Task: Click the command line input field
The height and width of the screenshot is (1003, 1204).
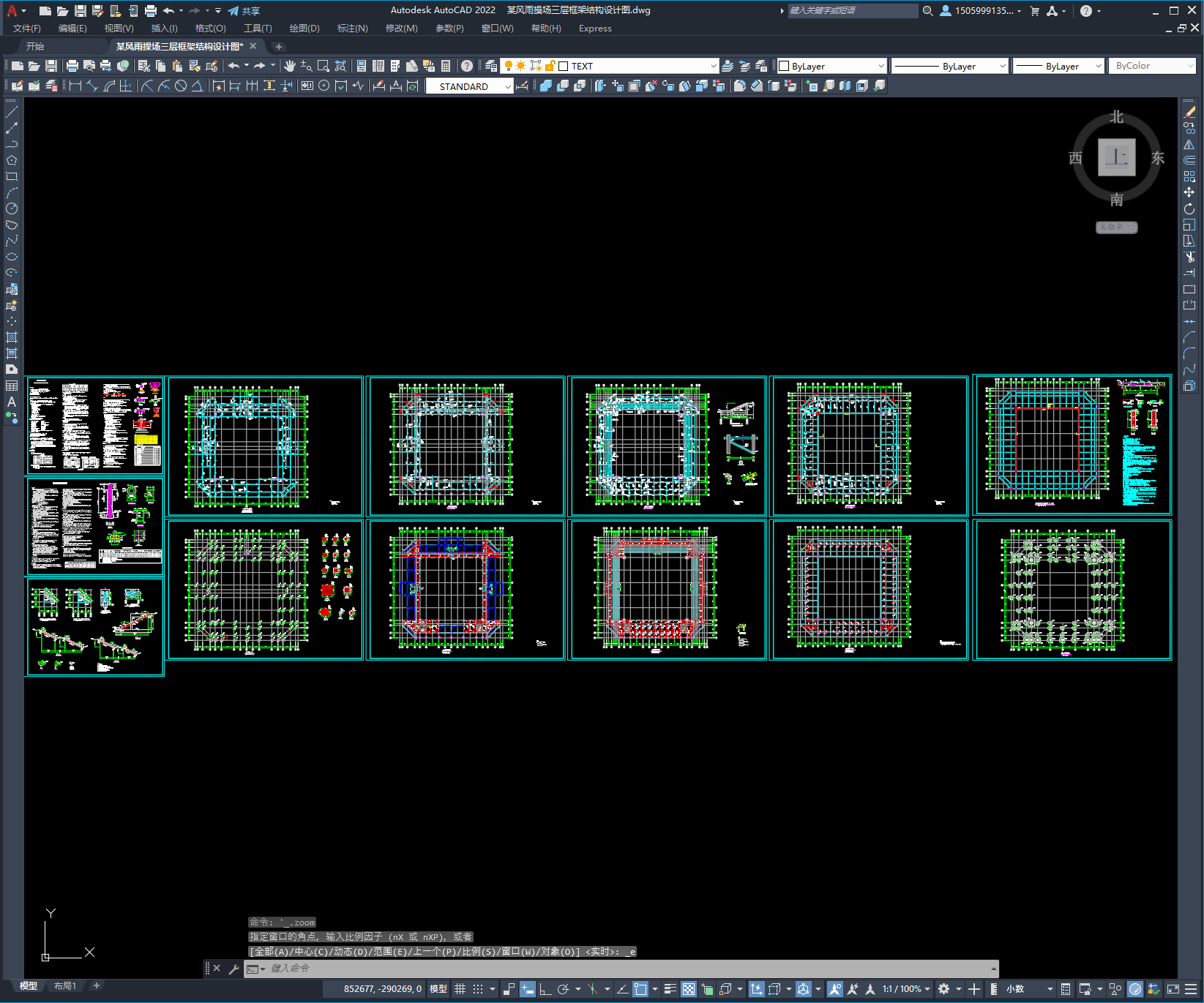Action: 622,969
